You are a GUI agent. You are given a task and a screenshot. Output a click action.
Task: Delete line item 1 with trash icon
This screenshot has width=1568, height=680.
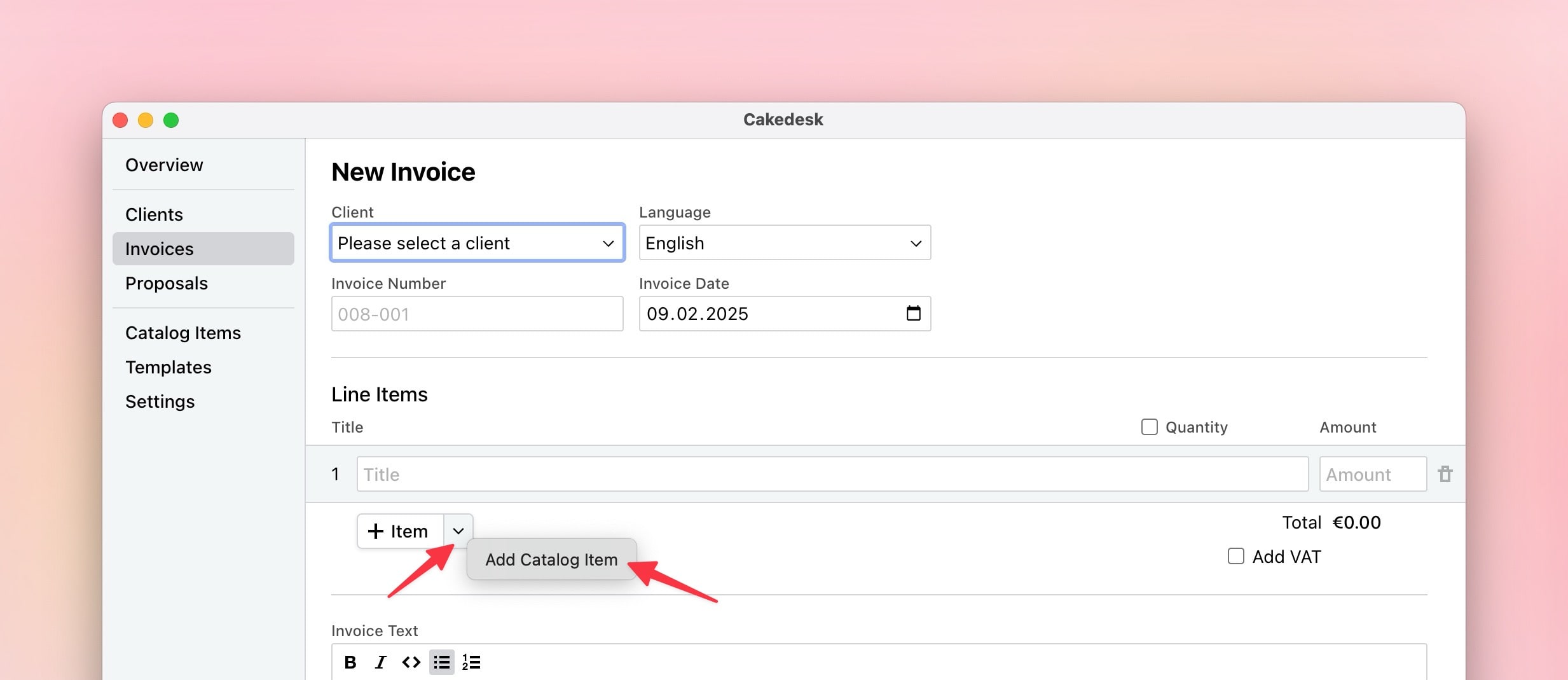[1445, 474]
